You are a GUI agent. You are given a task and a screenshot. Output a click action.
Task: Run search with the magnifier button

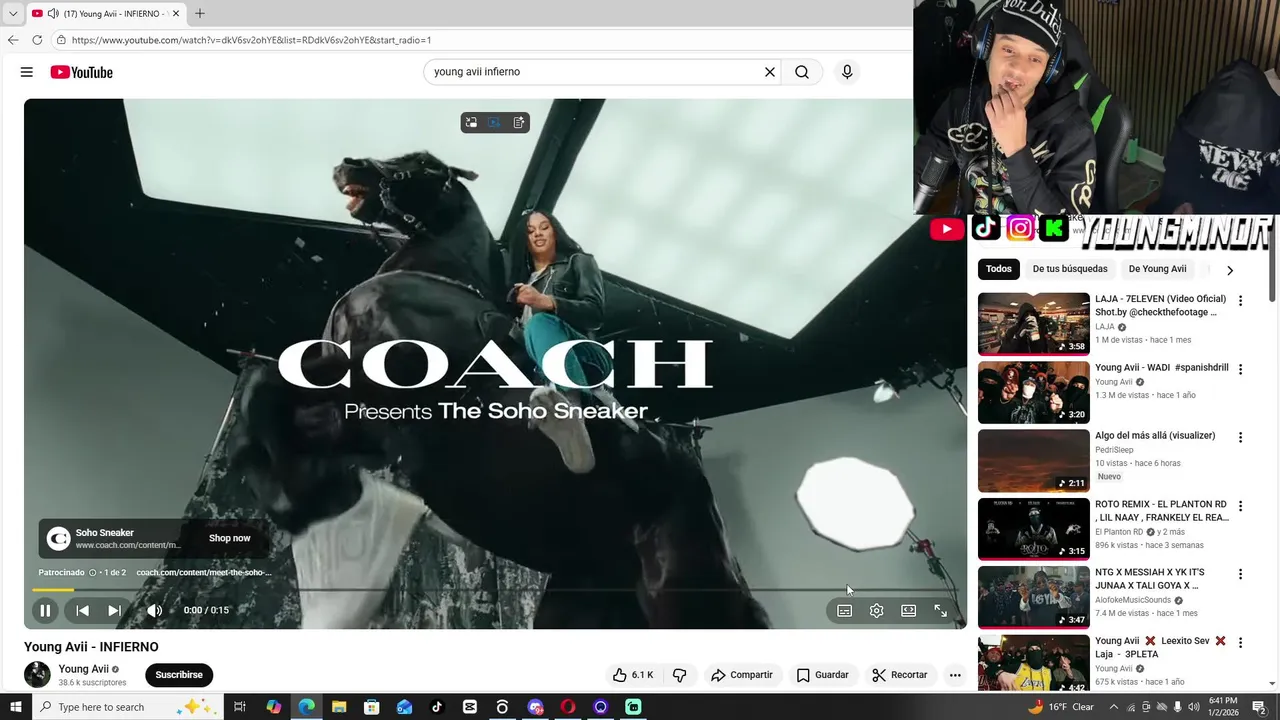point(802,72)
